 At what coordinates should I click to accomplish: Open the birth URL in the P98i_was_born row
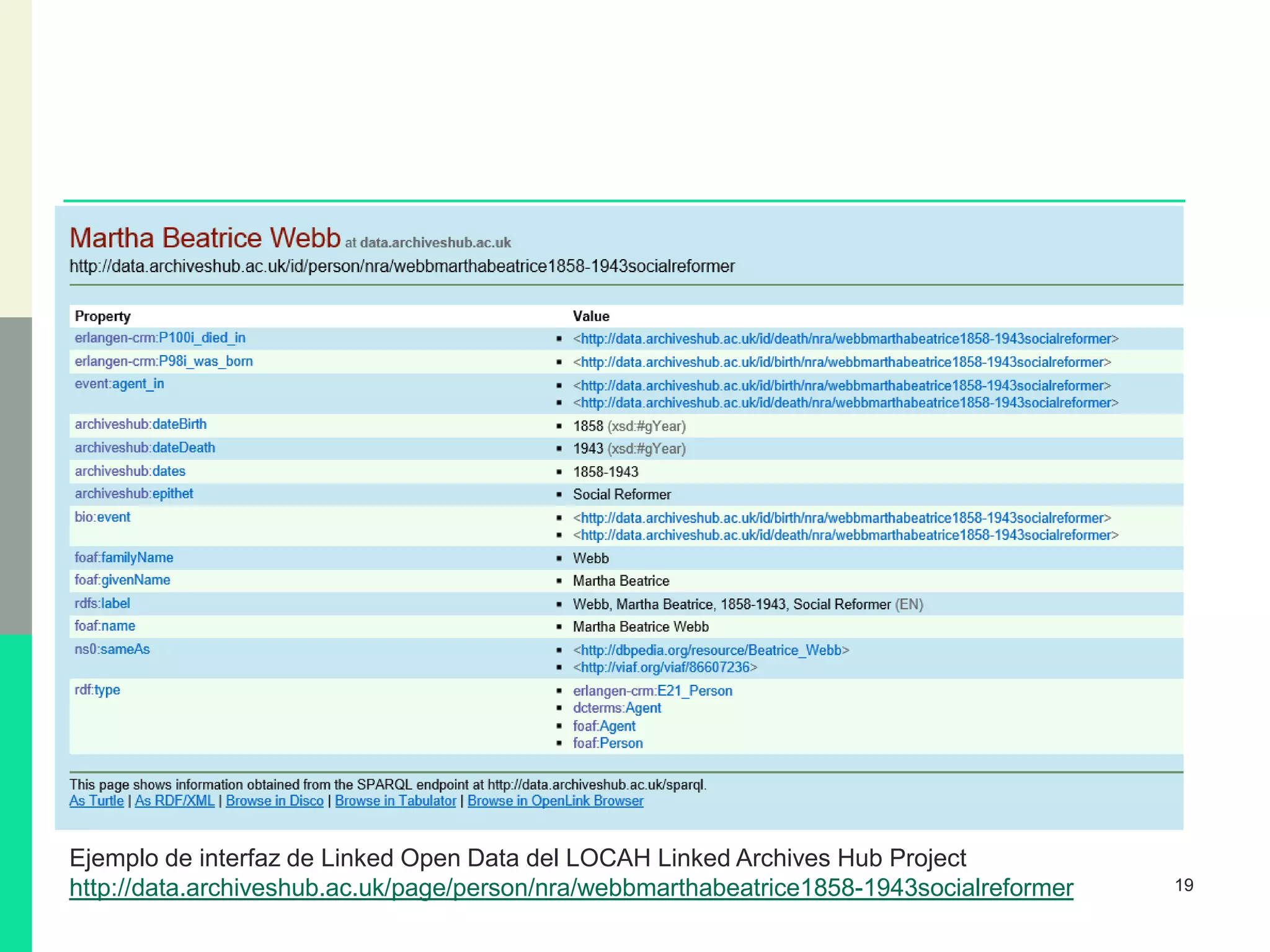click(842, 362)
